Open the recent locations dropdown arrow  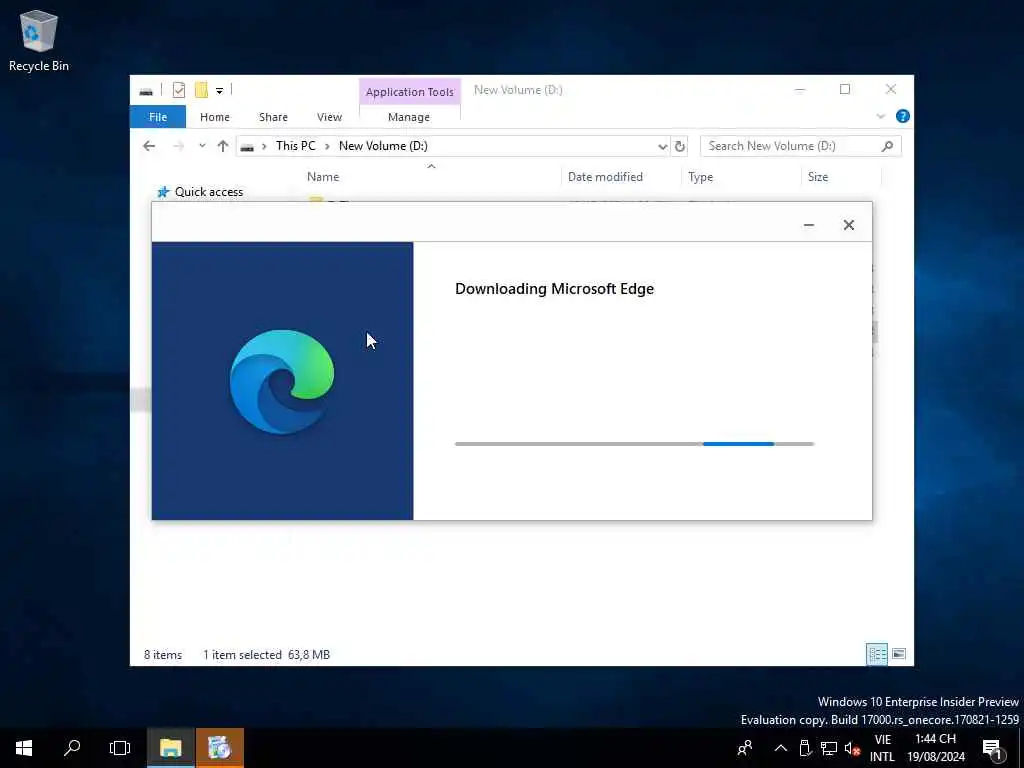pyautogui.click(x=202, y=146)
